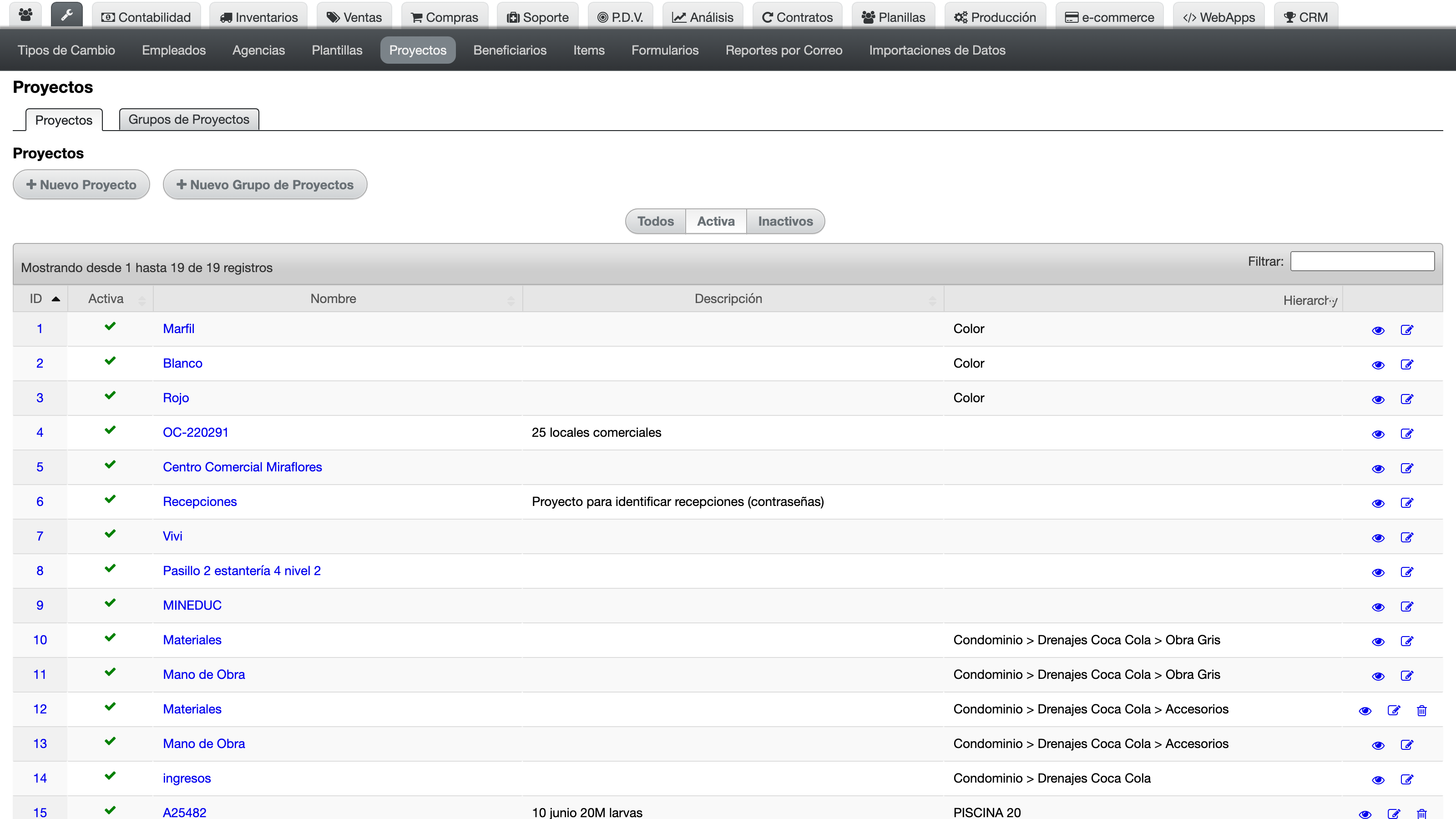Screen dimensions: 1456x819
Task: Edit Centro Comercial Miraflores project
Action: 1407,468
